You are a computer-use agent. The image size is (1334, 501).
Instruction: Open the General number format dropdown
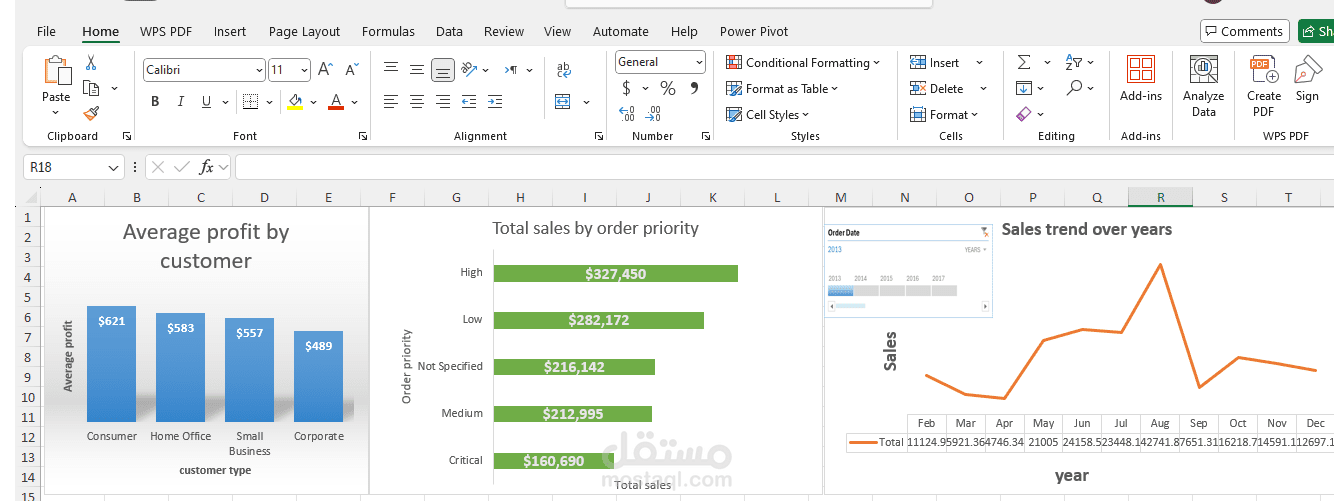699,62
